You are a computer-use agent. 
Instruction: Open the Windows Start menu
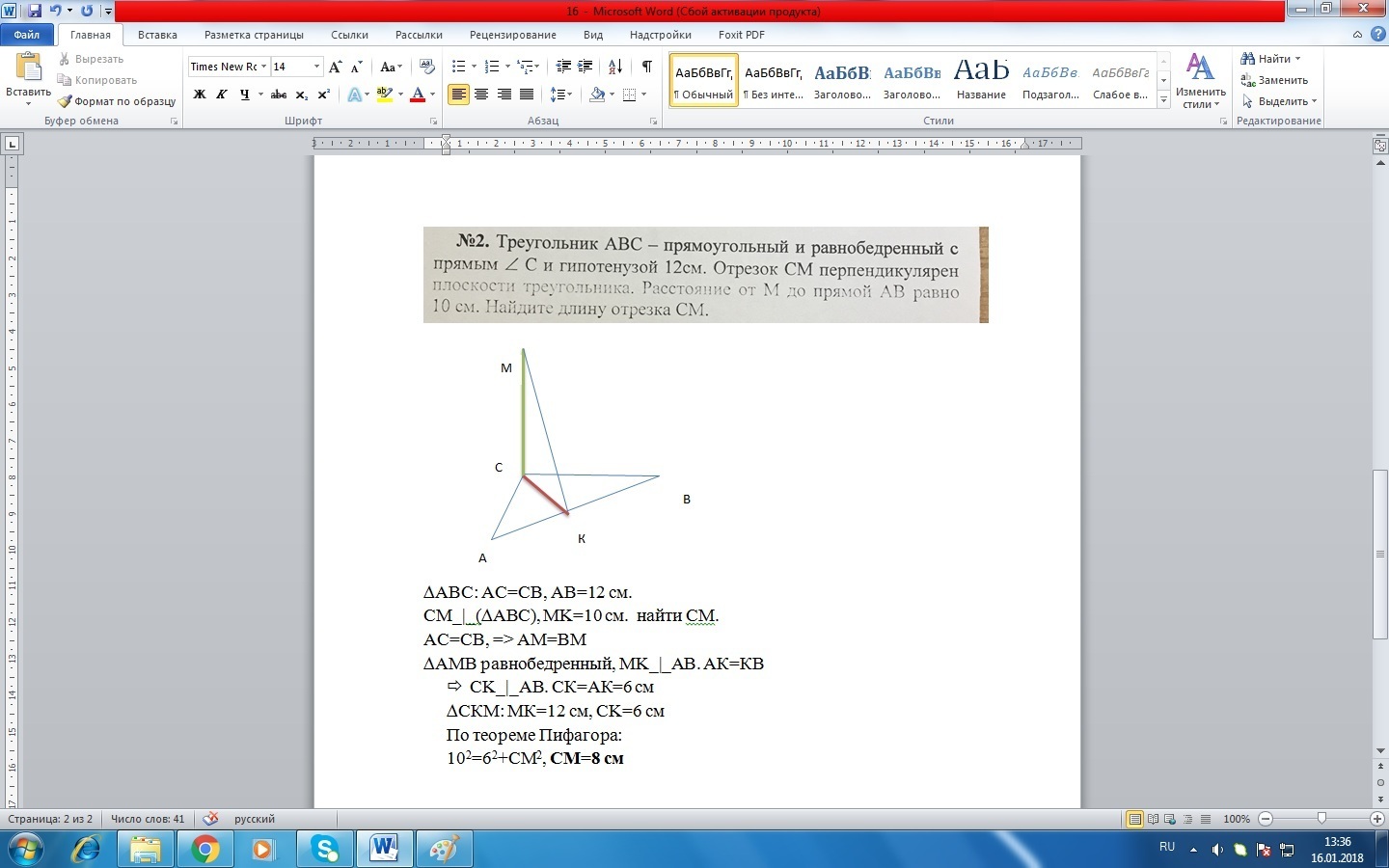tap(25, 850)
